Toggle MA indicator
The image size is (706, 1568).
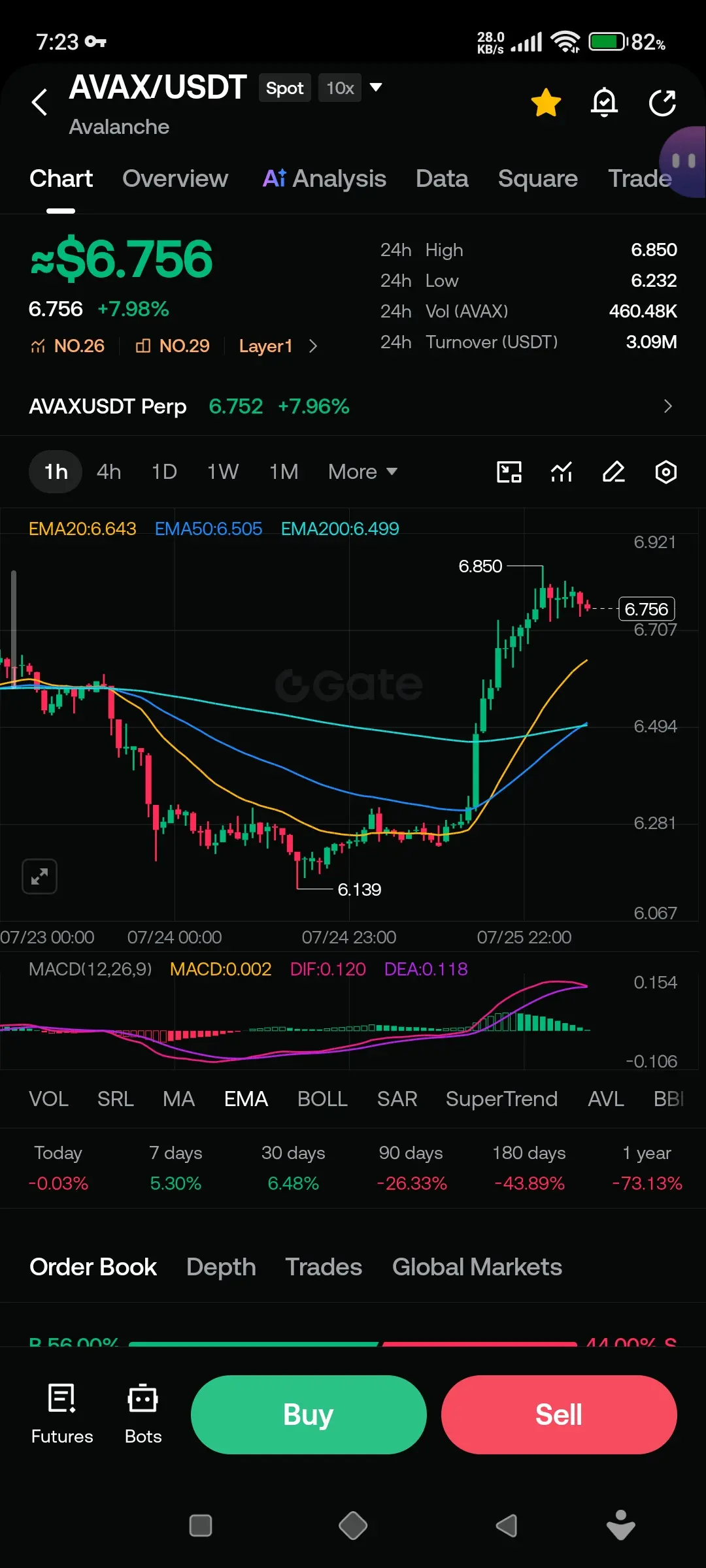(x=178, y=1099)
